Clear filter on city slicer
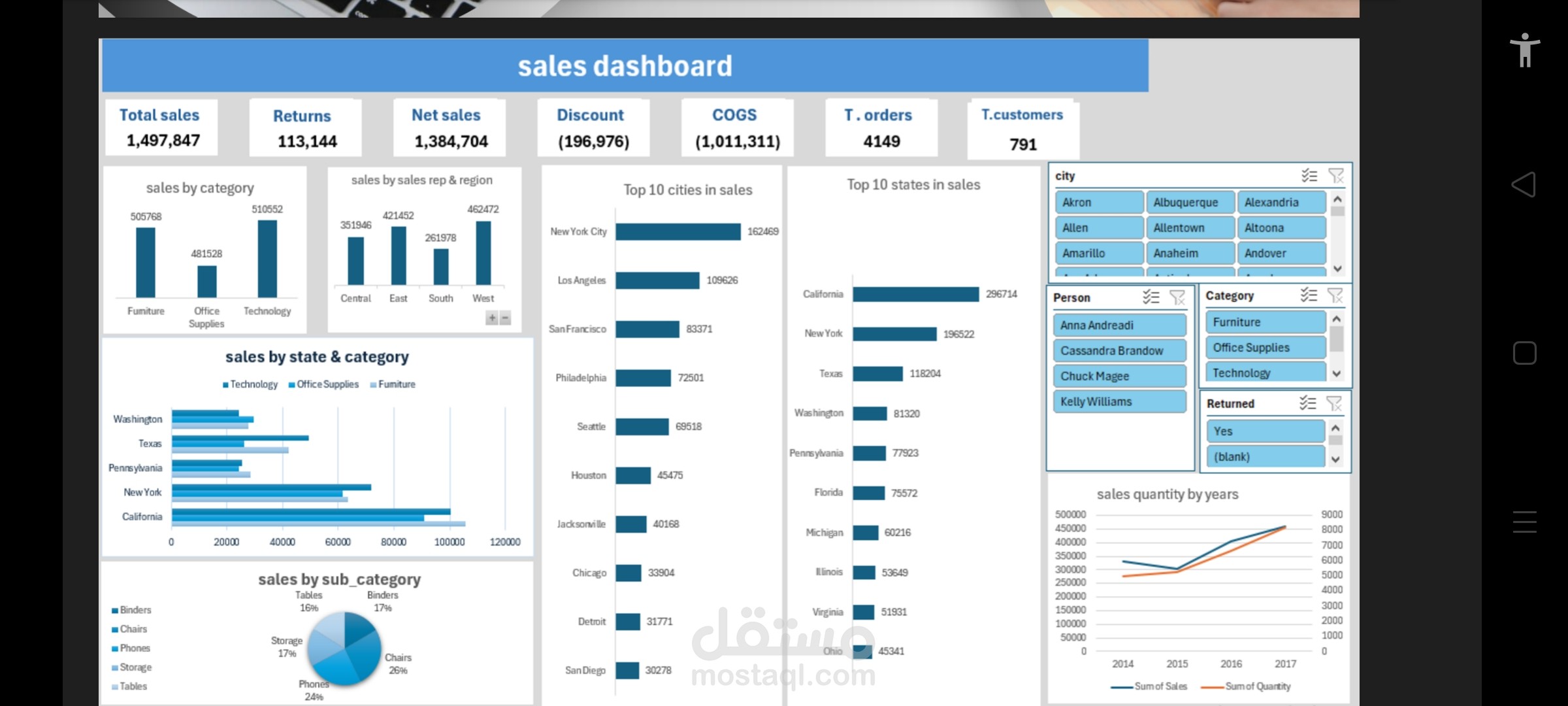This screenshot has width=1568, height=706. [1336, 175]
